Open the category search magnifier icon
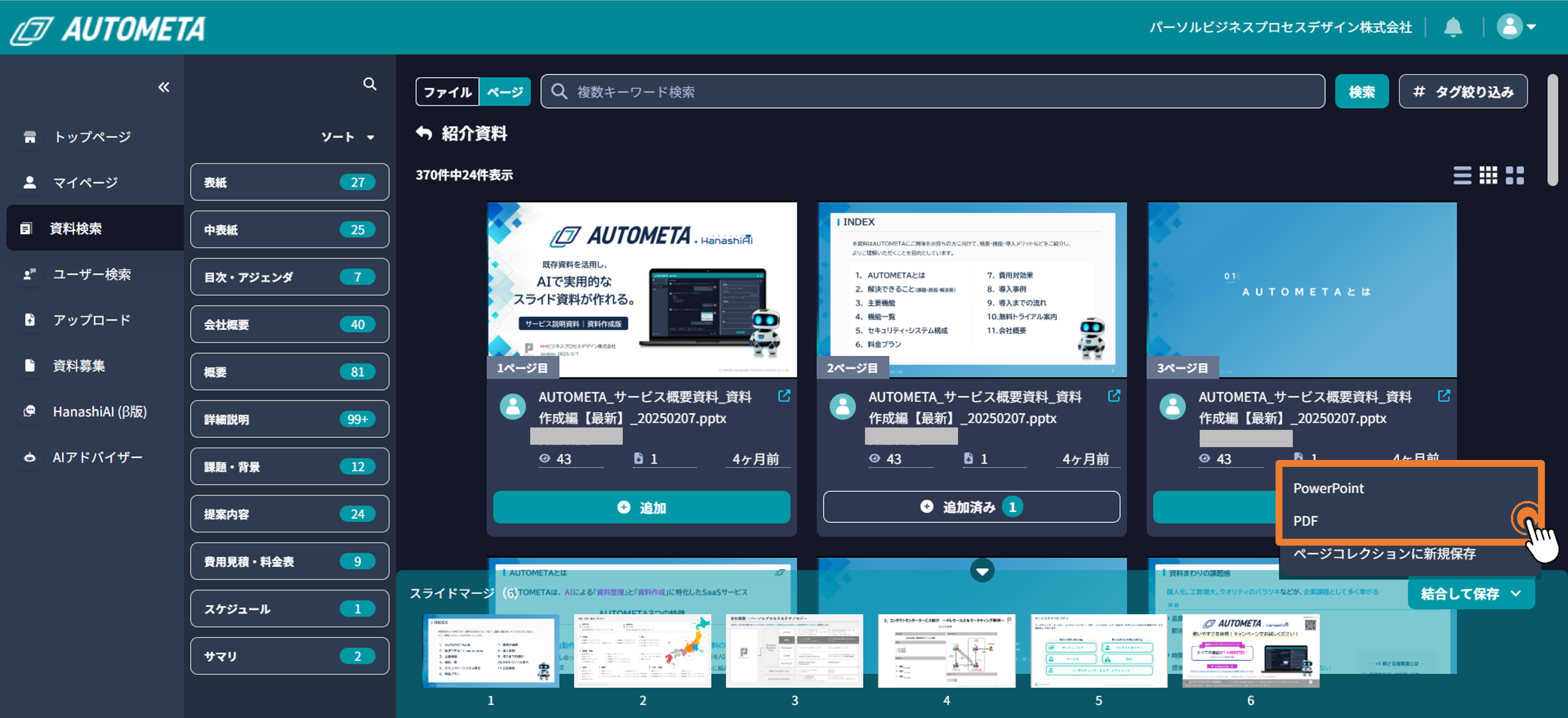This screenshot has width=1568, height=718. pos(370,84)
